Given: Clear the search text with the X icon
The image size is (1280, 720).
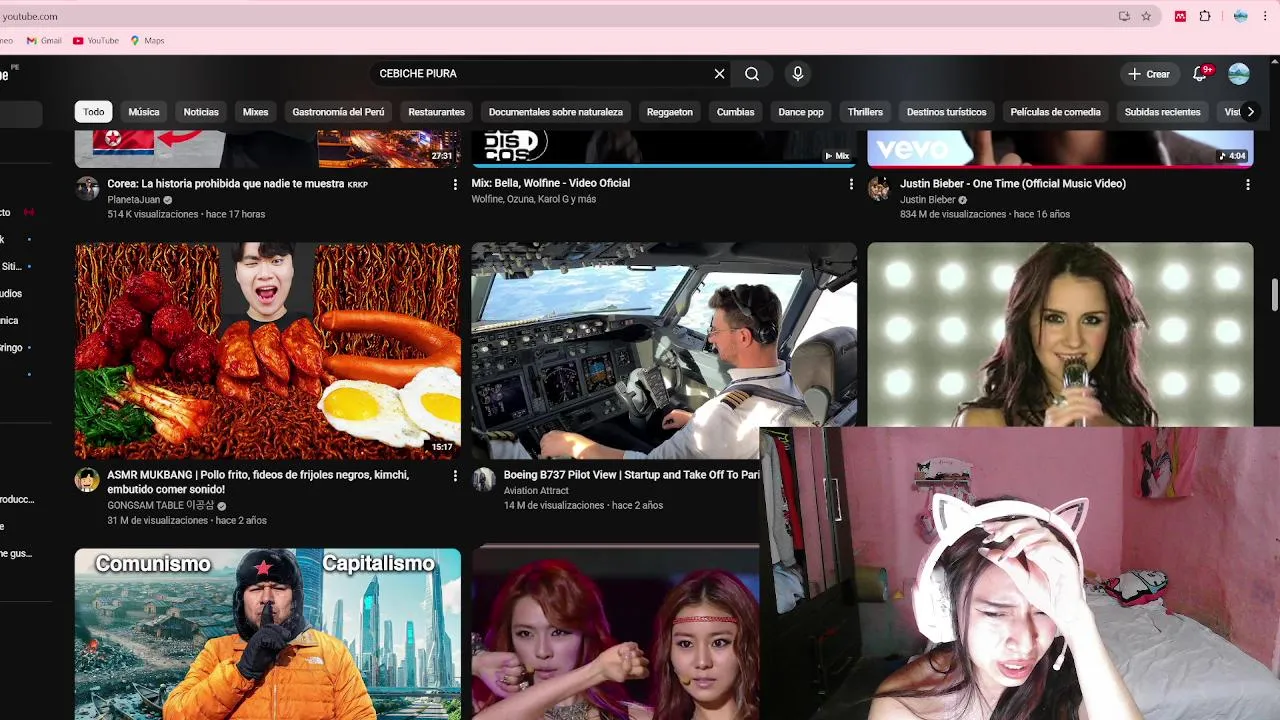Looking at the screenshot, I should (x=719, y=74).
